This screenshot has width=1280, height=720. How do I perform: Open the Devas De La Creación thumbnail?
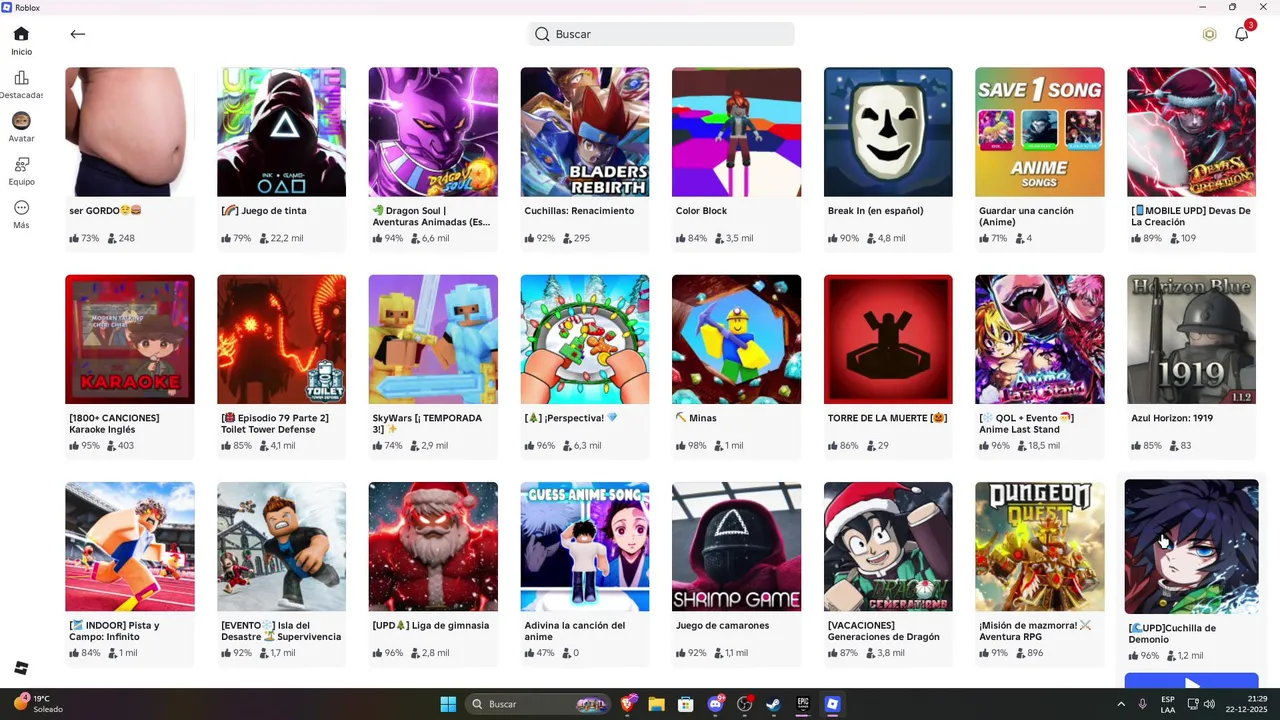click(x=1191, y=132)
